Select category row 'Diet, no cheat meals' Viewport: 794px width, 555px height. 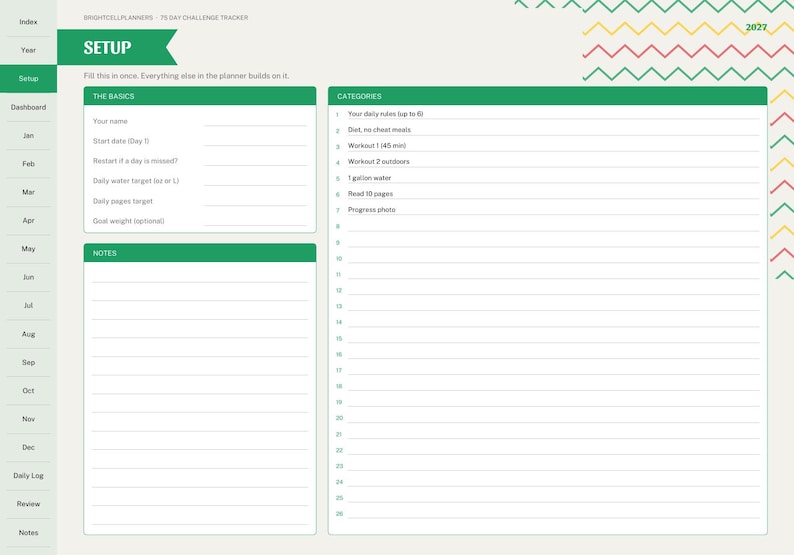tap(547, 130)
